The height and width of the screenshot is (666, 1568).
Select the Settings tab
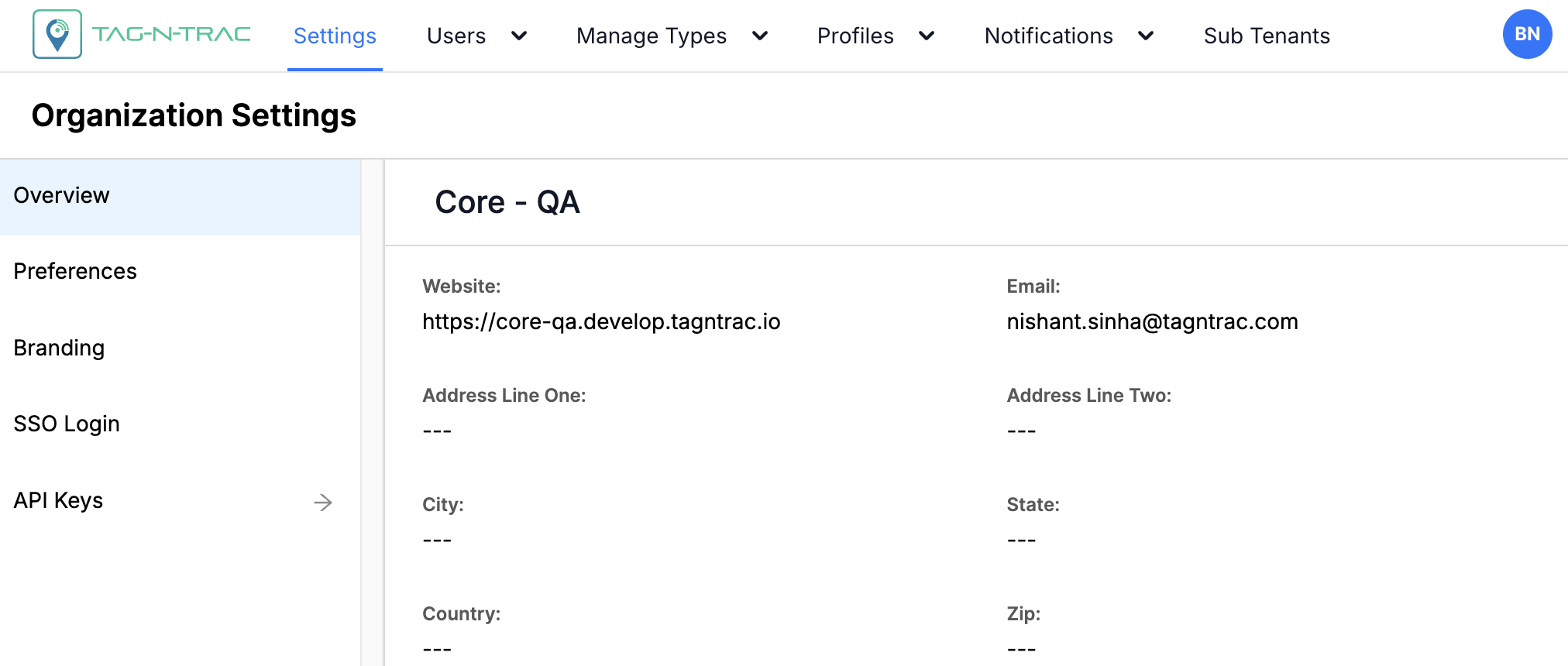pyautogui.click(x=335, y=36)
